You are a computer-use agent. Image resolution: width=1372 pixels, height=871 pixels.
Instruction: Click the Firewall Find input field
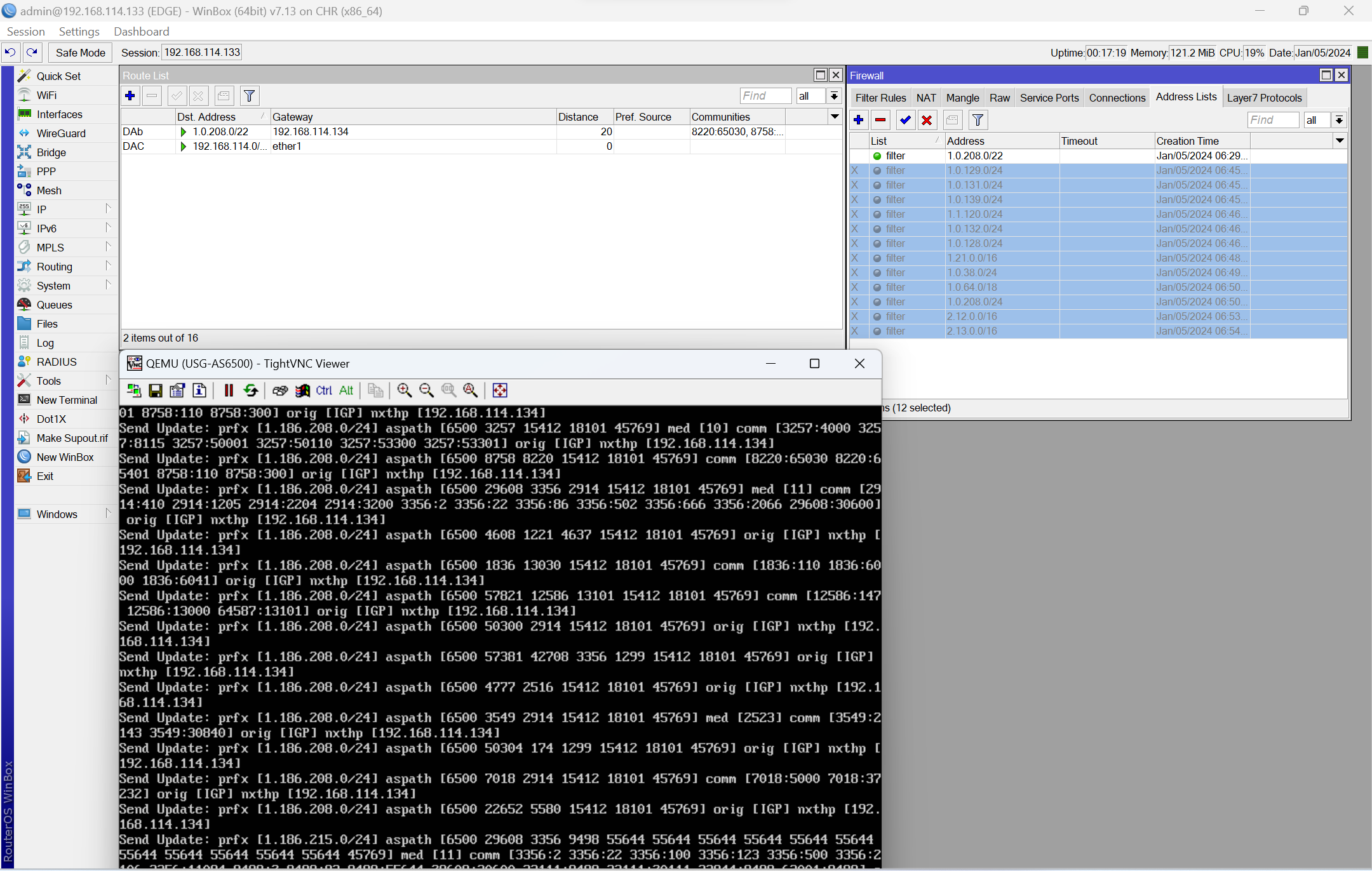(x=1272, y=119)
